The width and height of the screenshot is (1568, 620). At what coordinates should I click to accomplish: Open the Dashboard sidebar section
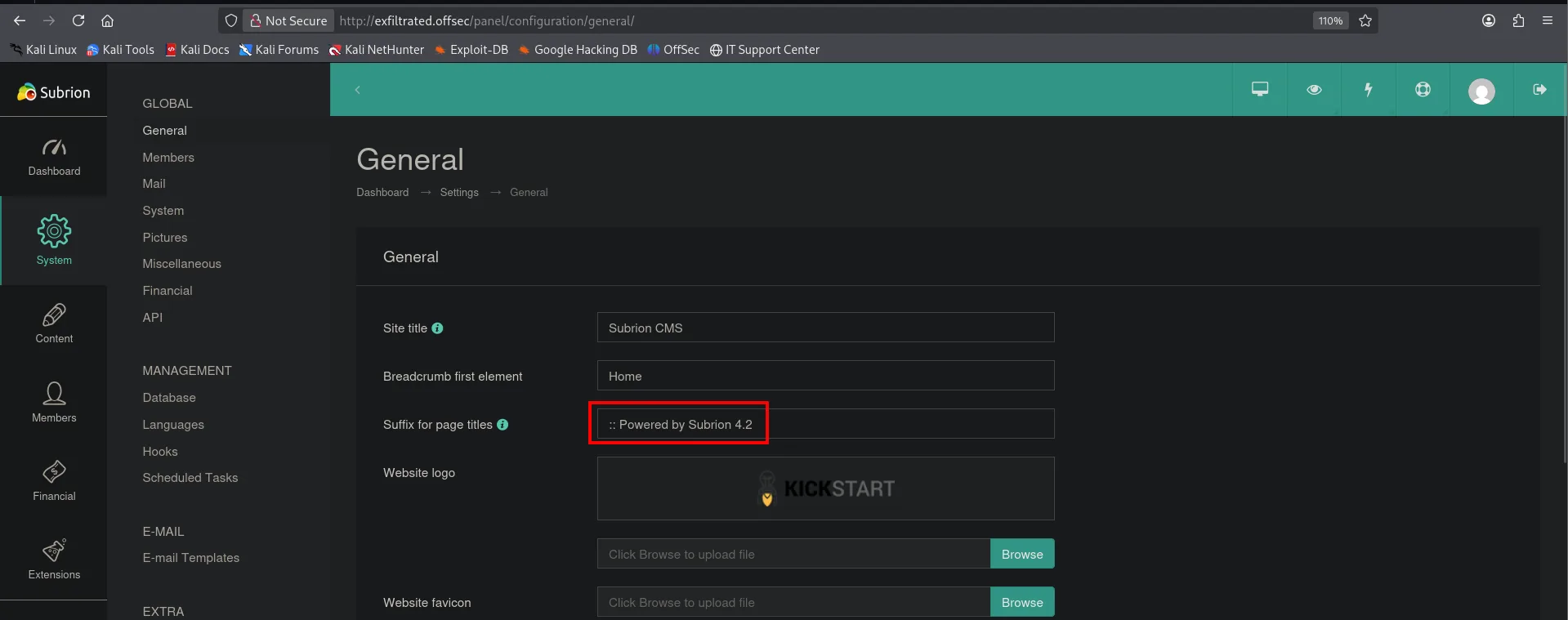pos(54,157)
